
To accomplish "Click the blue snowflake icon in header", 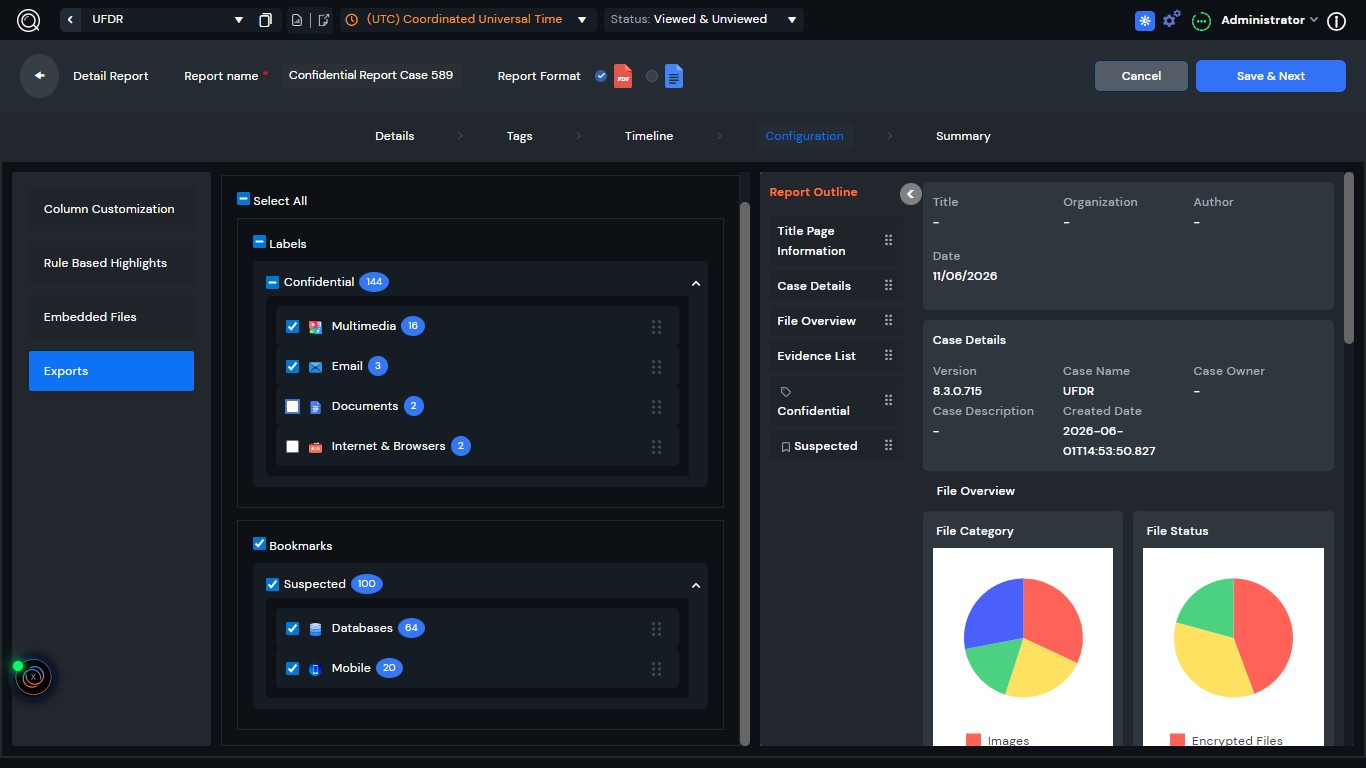I will point(1145,20).
